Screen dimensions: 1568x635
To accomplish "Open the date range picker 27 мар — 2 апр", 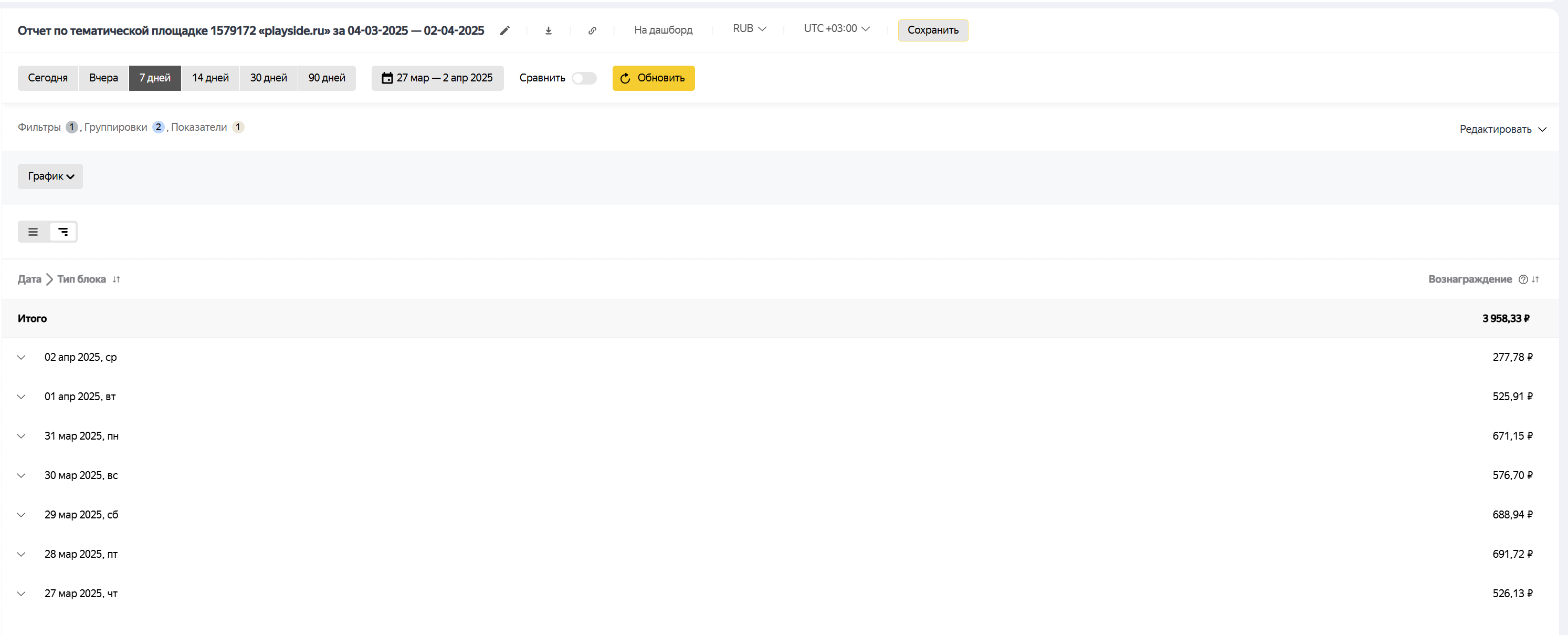I will [x=438, y=78].
